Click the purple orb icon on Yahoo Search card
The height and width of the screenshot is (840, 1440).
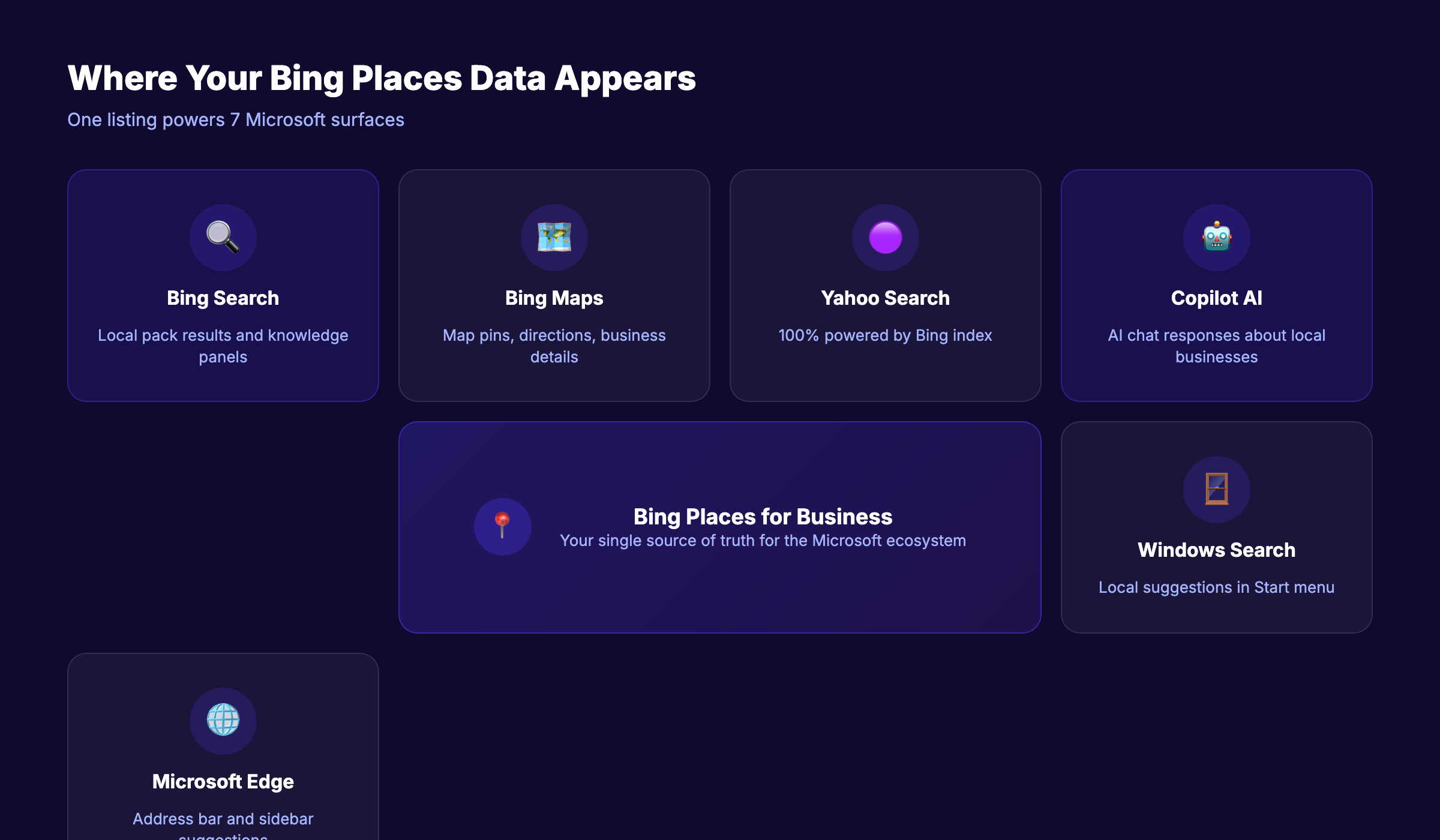(x=884, y=238)
